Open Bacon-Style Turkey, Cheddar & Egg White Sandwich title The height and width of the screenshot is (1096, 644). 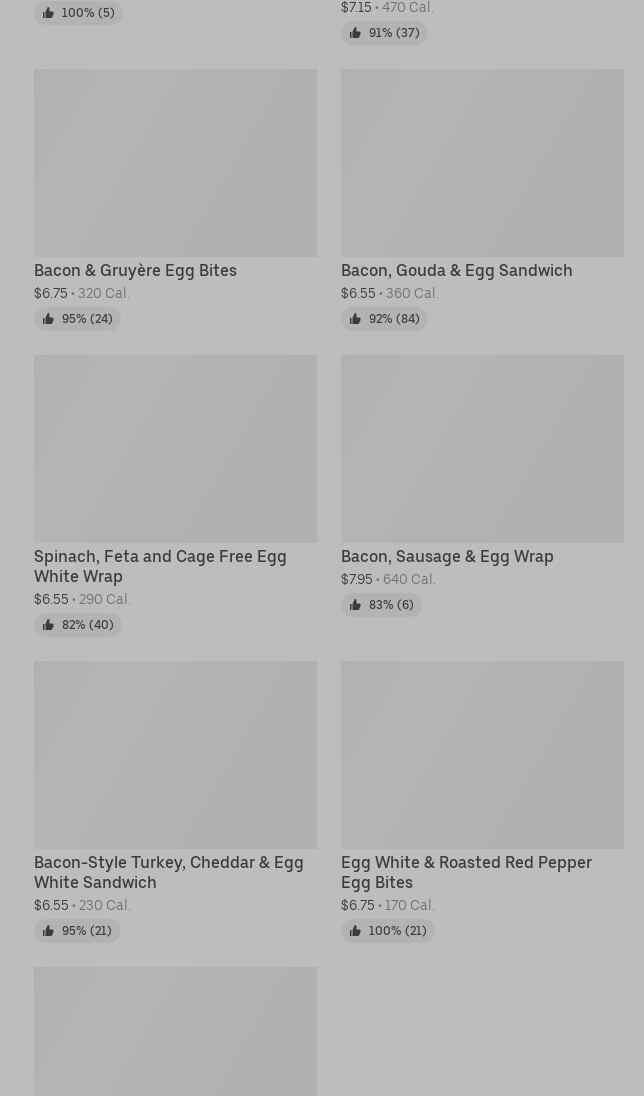coord(169,872)
